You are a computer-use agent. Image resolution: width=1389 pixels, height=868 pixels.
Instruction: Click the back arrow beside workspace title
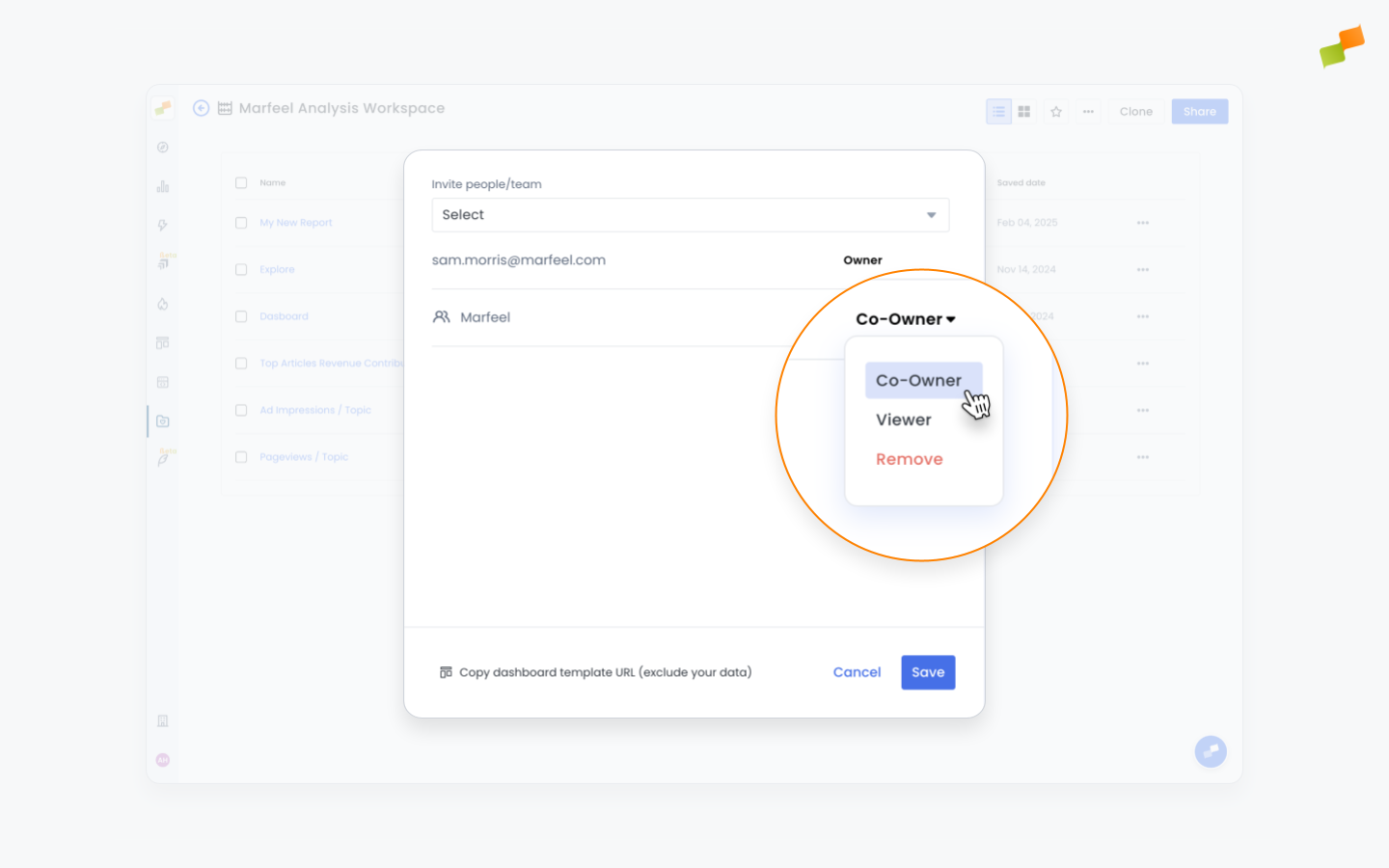(201, 108)
